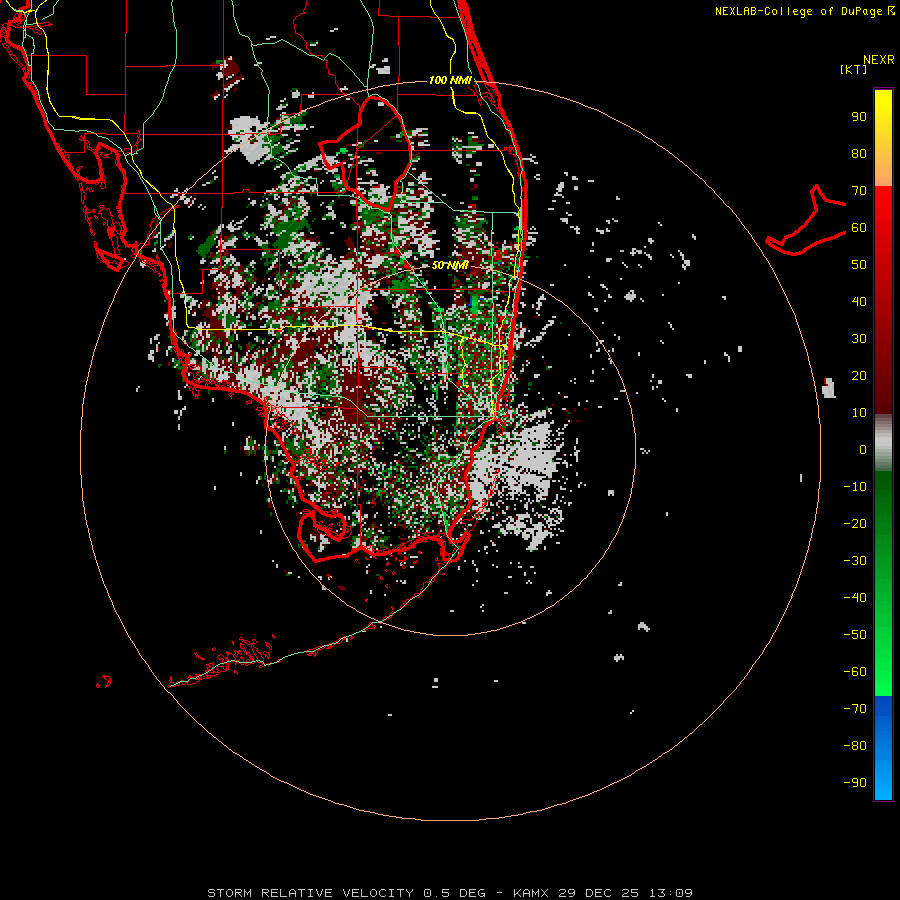The width and height of the screenshot is (900, 900).
Task: Pick the bright green band near -60
Action: pyautogui.click(x=883, y=679)
